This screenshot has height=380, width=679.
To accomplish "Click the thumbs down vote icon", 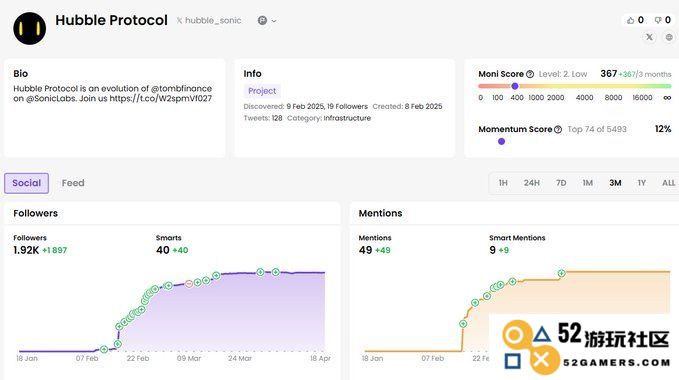I will click(658, 20).
